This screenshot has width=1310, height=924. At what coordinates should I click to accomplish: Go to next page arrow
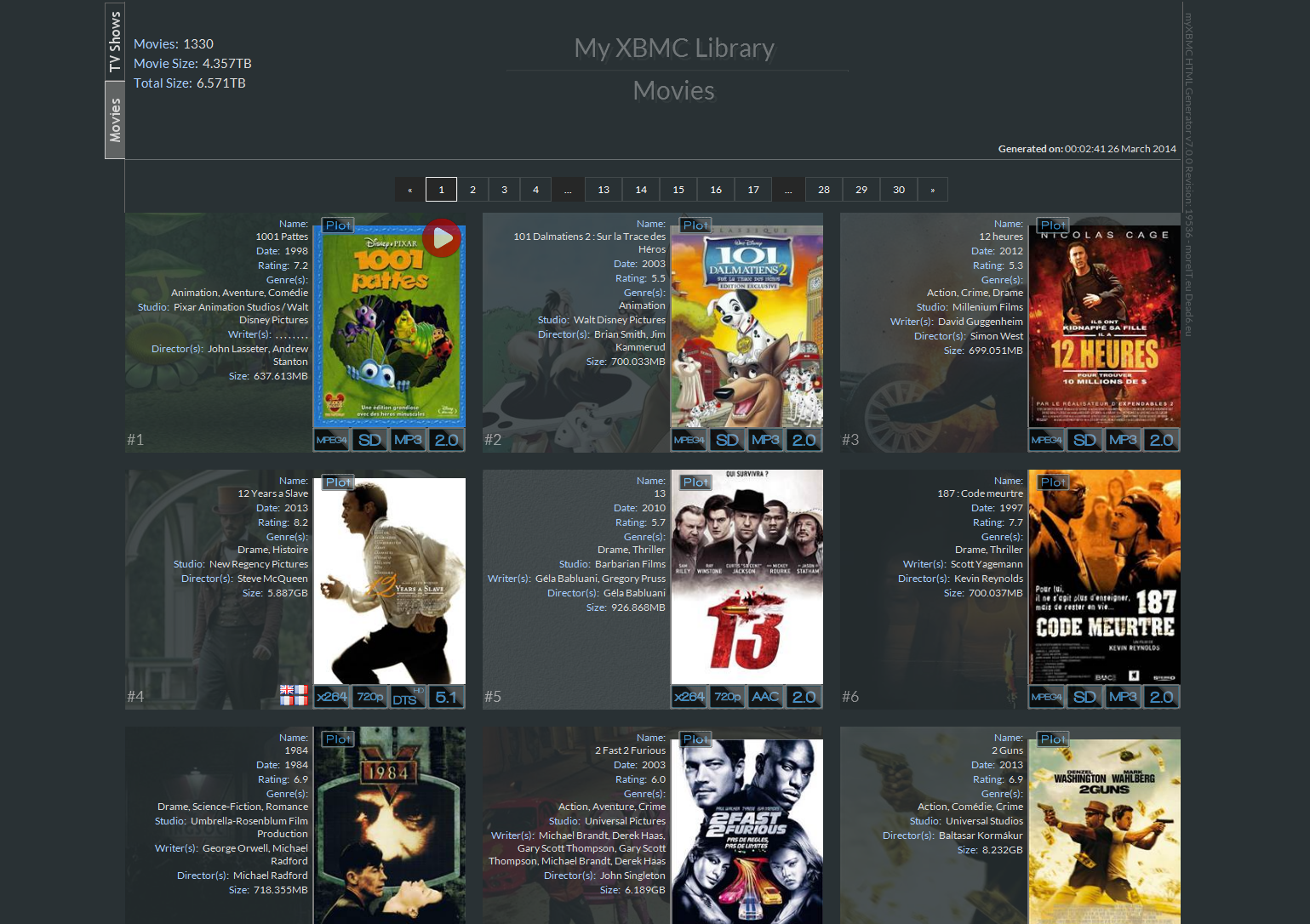pyautogui.click(x=933, y=190)
